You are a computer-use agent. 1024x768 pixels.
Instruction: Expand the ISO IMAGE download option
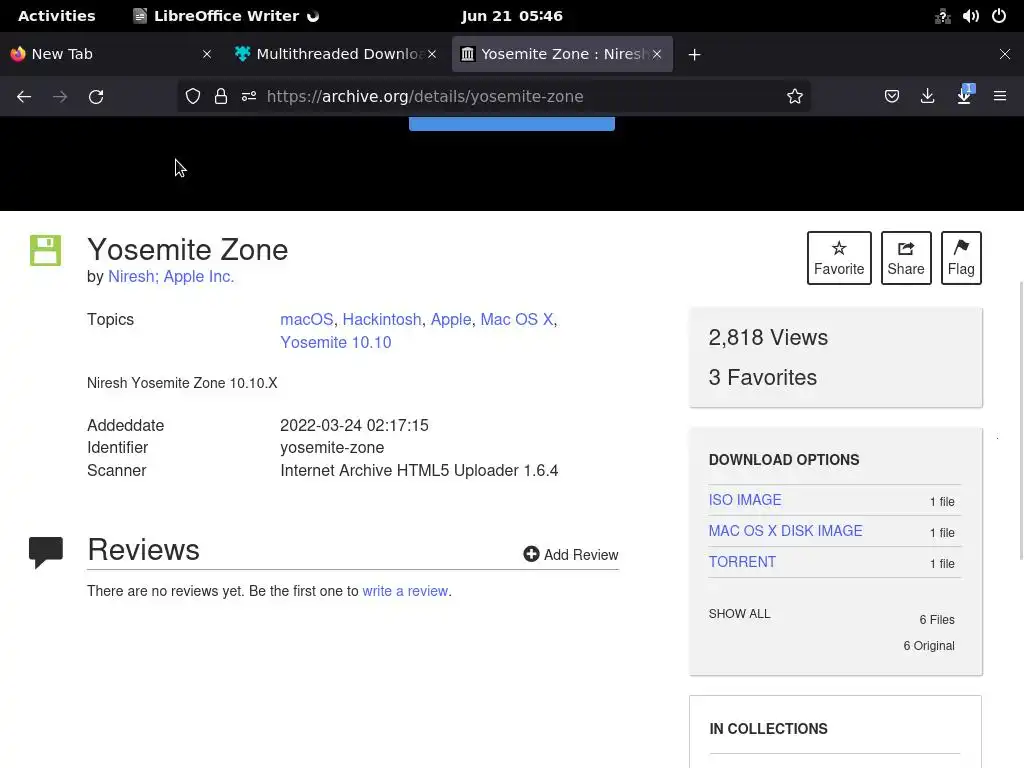(x=745, y=500)
